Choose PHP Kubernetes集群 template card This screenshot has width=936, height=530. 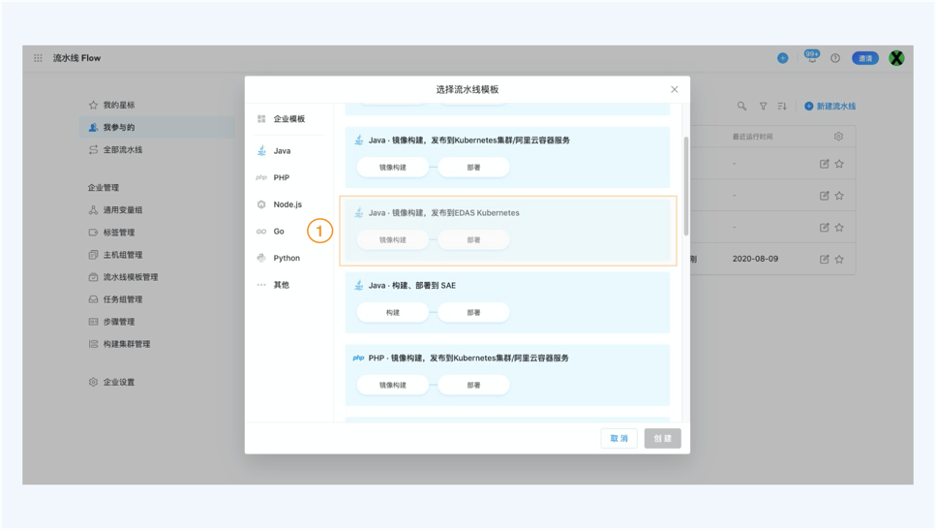(507, 375)
